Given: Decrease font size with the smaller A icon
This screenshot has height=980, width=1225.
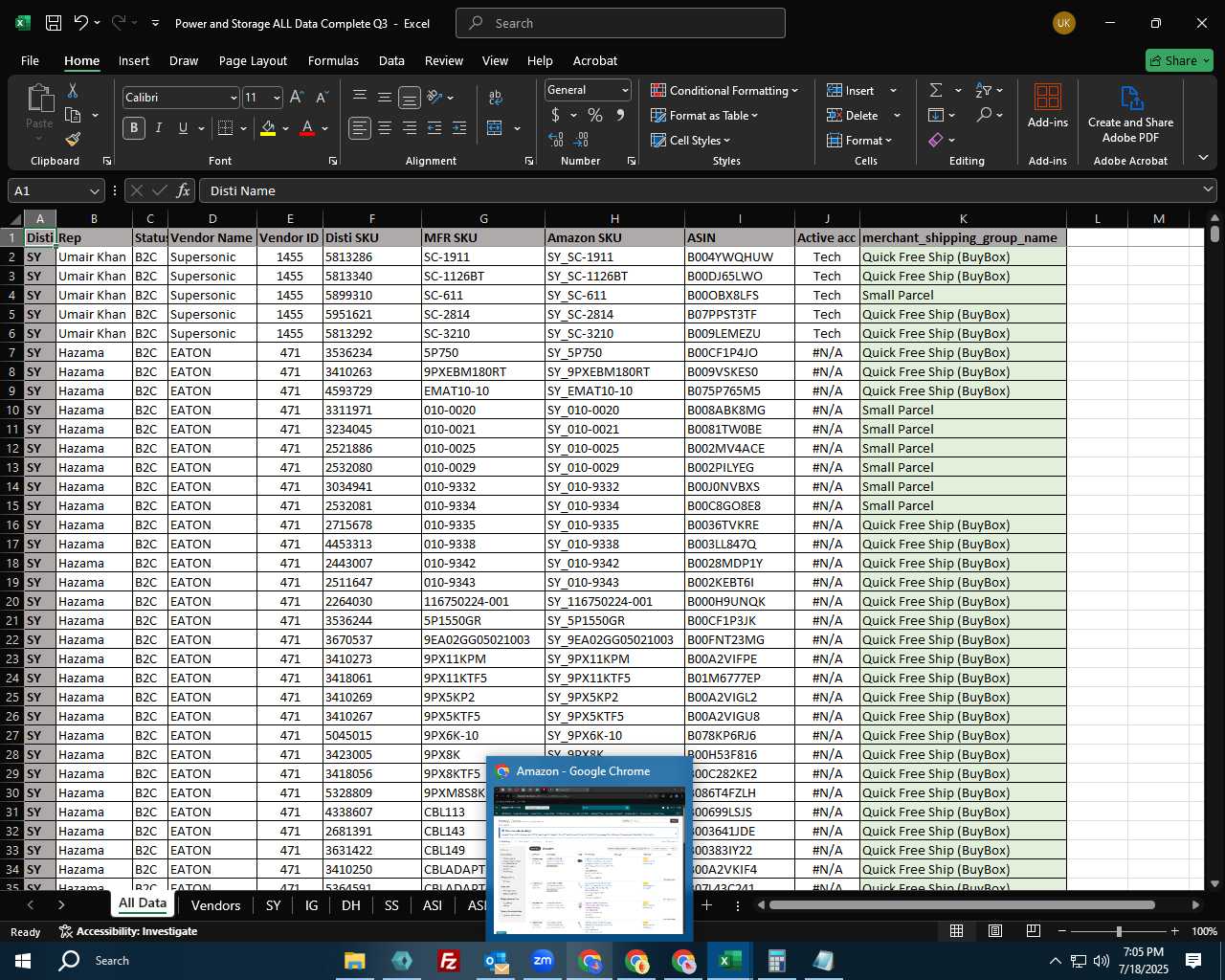Looking at the screenshot, I should tap(322, 97).
